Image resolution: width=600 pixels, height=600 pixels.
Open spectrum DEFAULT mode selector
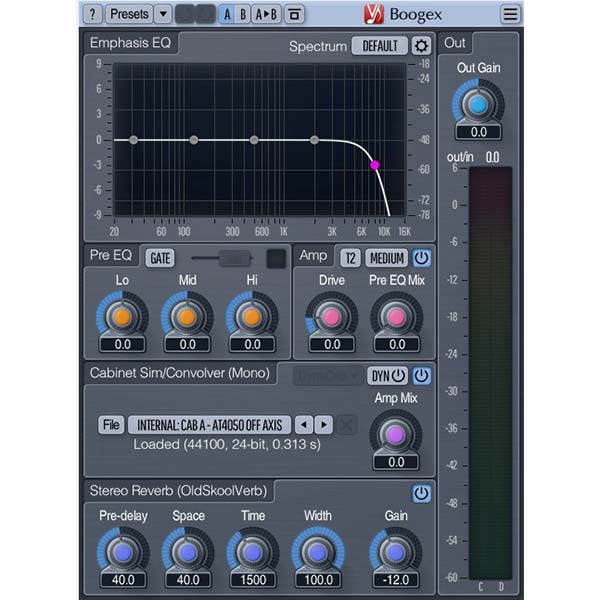(380, 46)
